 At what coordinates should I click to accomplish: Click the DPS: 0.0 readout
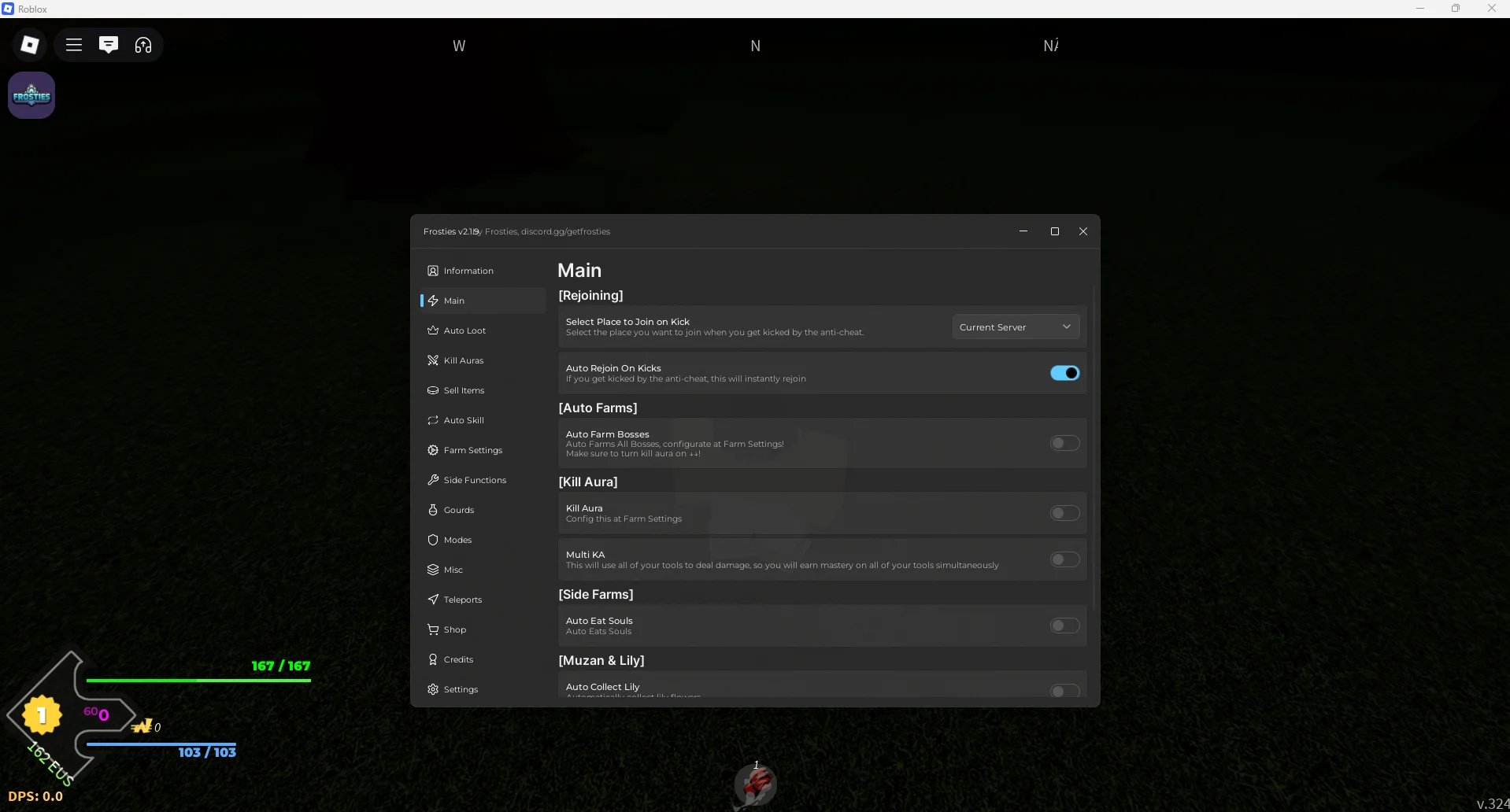35,796
